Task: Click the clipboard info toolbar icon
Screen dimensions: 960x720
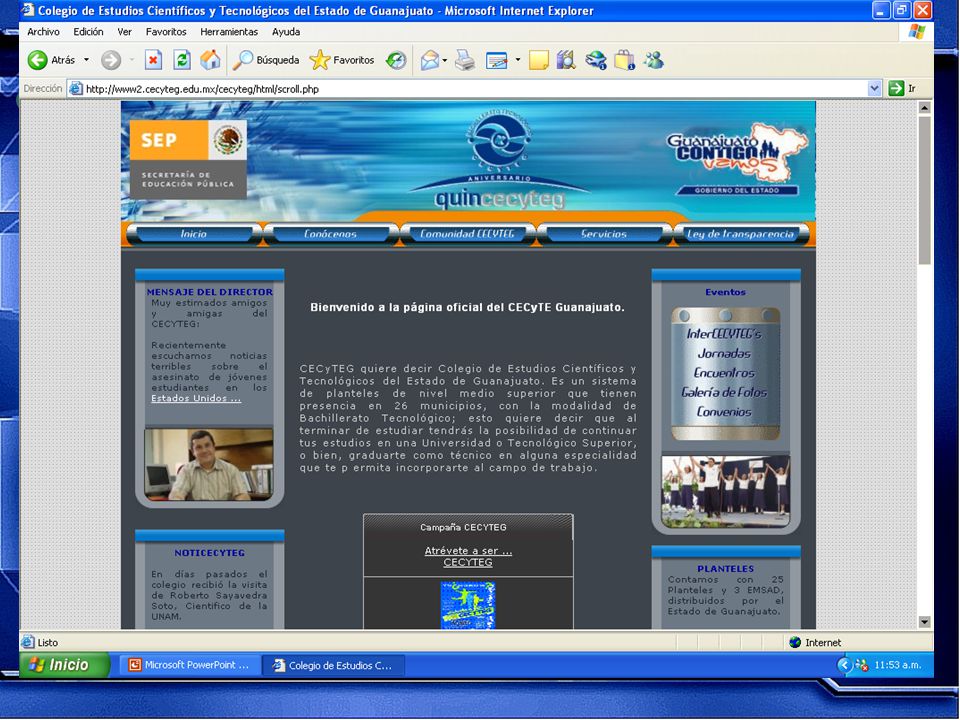Action: tap(624, 60)
